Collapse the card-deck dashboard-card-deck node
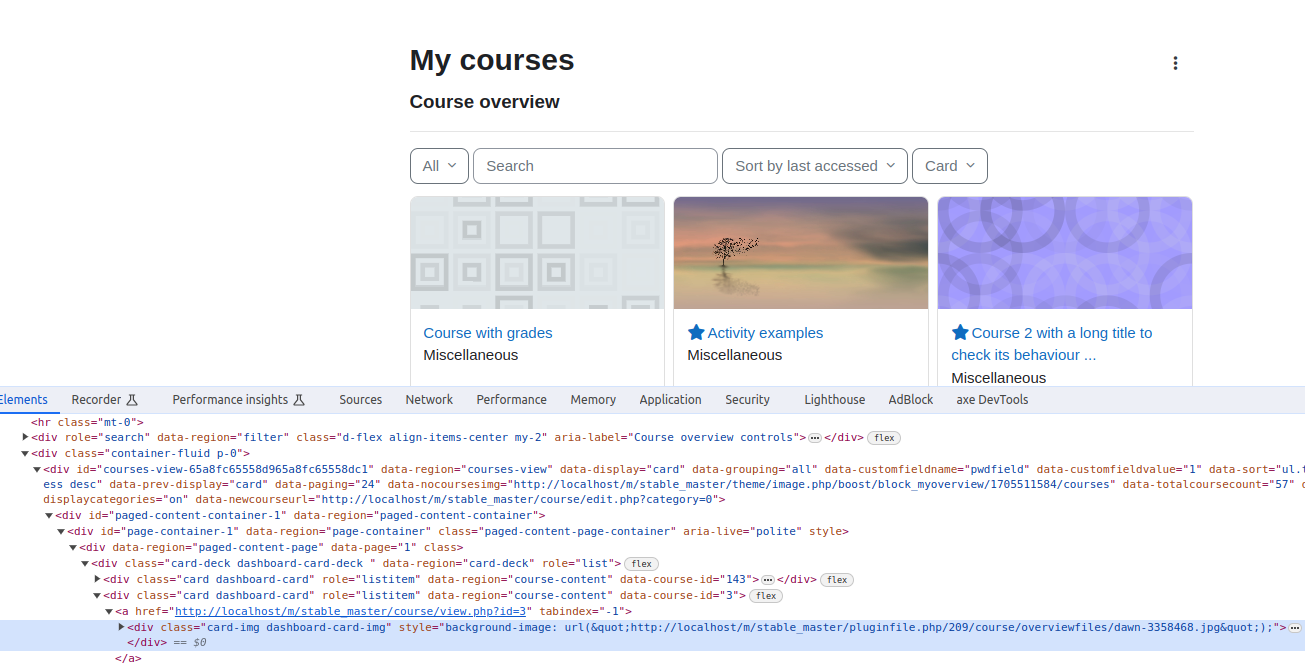This screenshot has height=669, width=1305. coord(85,563)
